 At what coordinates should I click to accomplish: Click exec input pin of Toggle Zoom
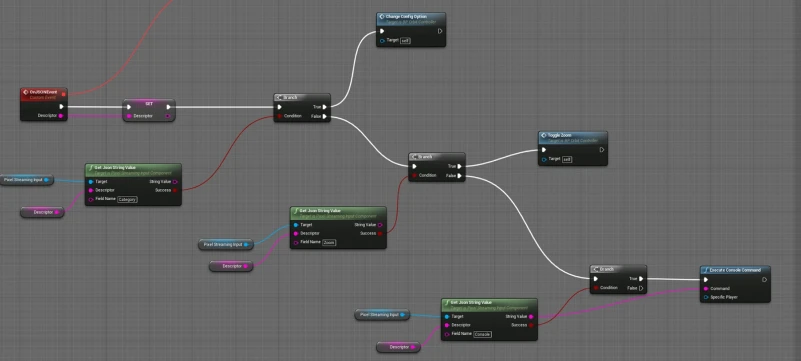(544, 150)
